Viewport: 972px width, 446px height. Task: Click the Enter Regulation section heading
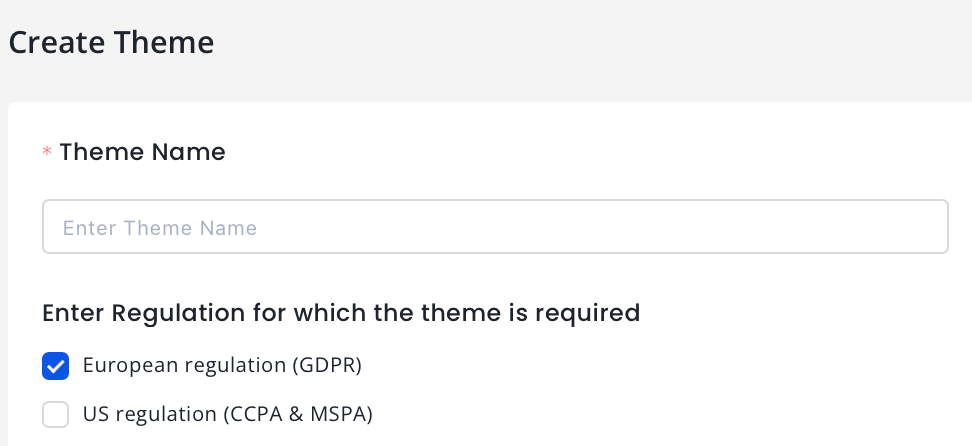(x=341, y=313)
